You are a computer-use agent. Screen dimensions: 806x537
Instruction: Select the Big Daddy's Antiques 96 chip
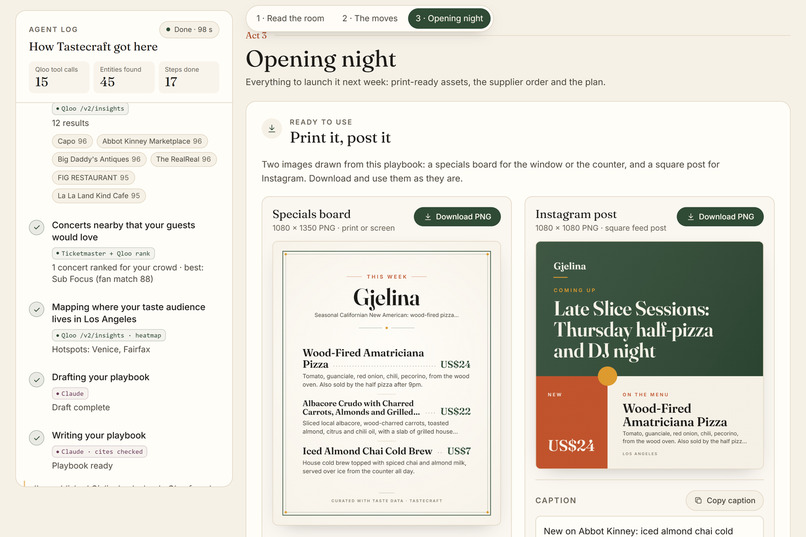pos(99,159)
